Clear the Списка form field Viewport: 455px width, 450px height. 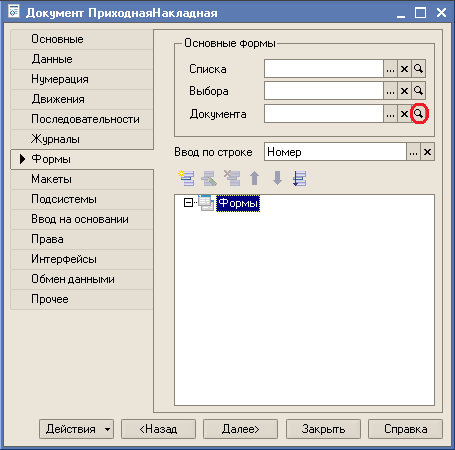(404, 69)
